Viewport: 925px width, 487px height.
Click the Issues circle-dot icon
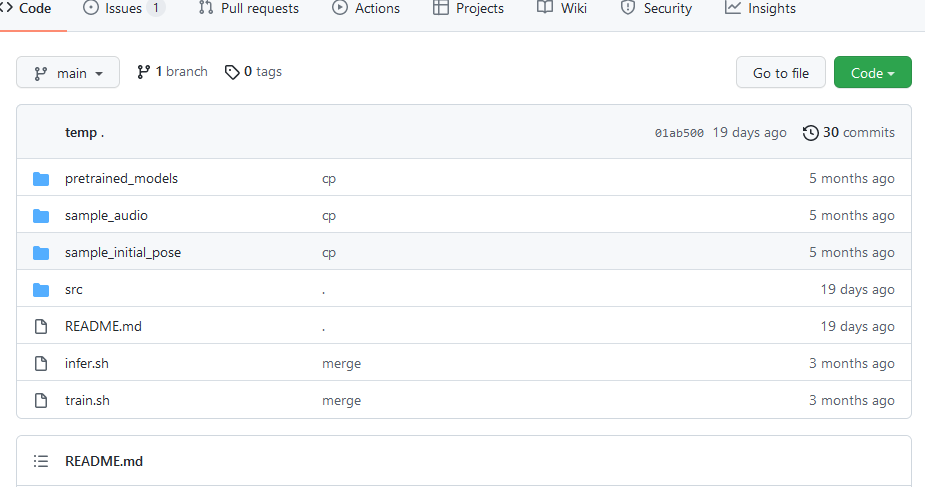(91, 8)
